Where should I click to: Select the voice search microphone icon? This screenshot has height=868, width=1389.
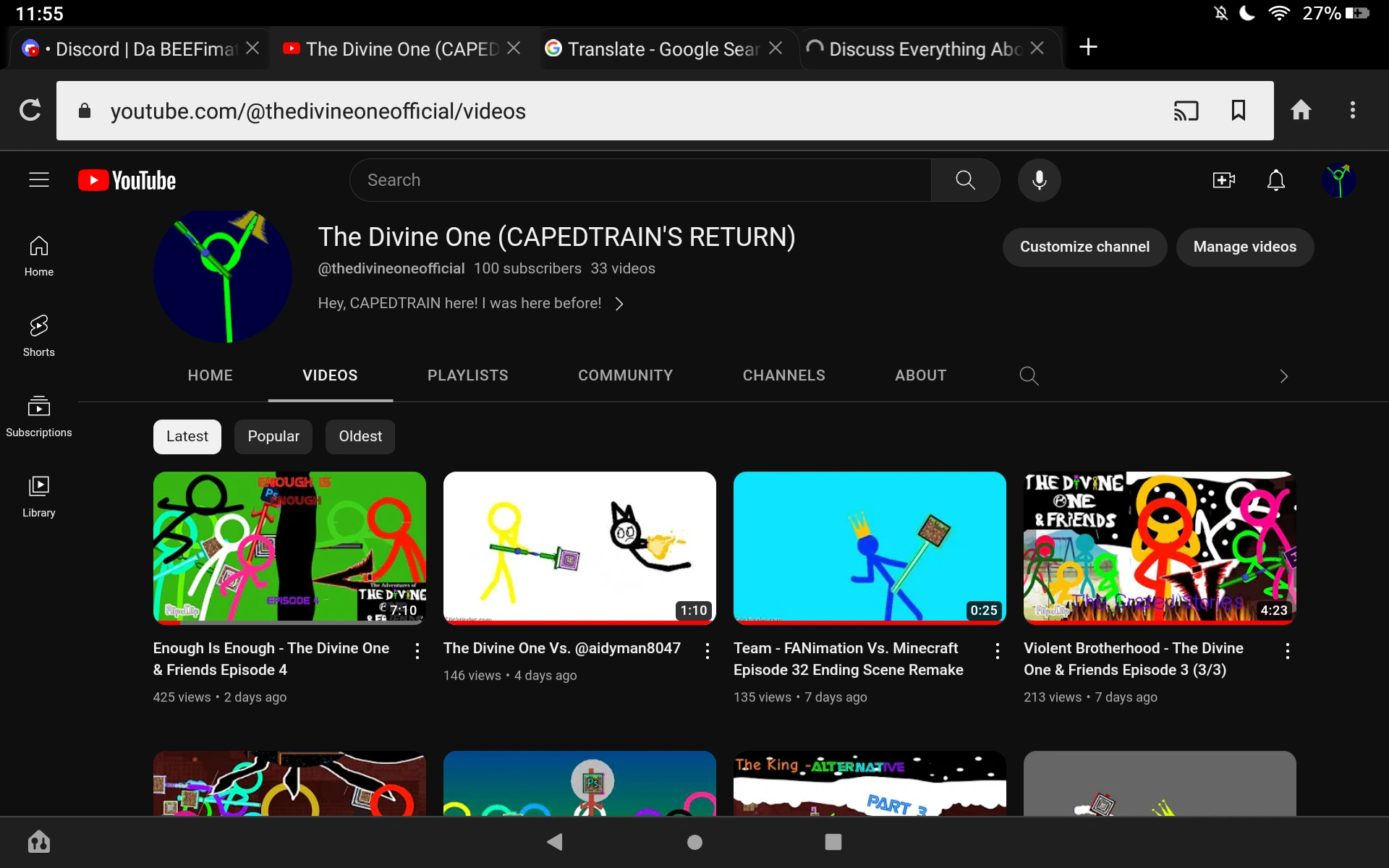tap(1039, 180)
